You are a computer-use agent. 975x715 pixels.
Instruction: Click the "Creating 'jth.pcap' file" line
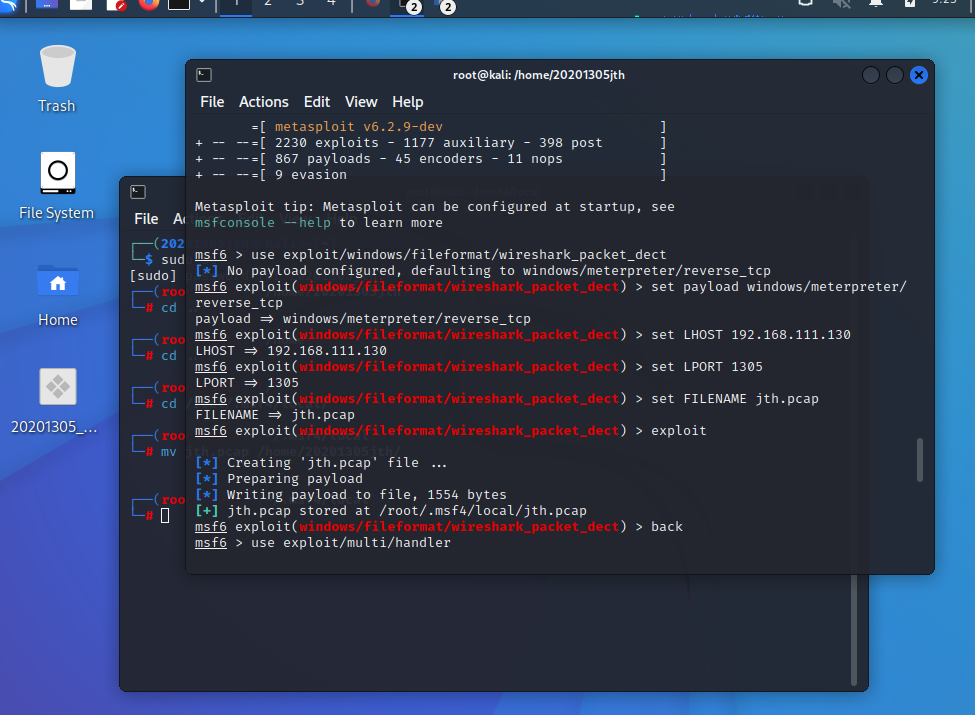pyautogui.click(x=321, y=463)
